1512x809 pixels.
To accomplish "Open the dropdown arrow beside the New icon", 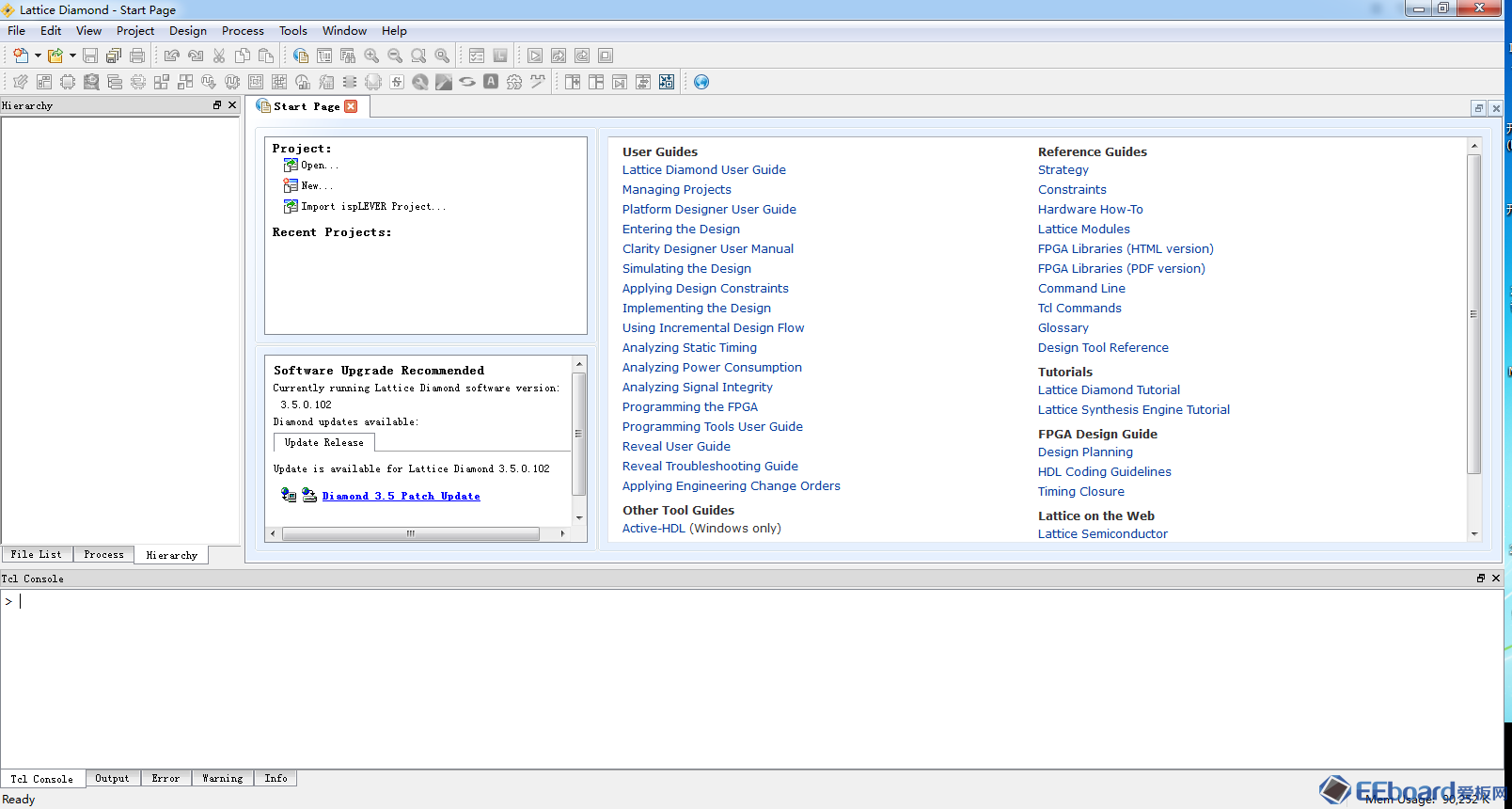I will coord(38,56).
